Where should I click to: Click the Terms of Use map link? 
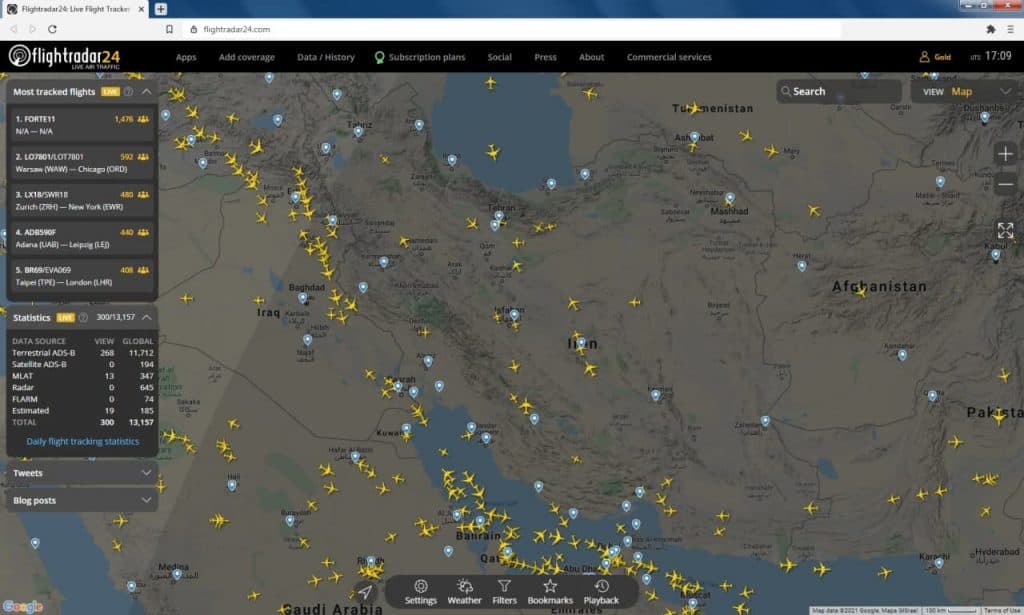click(x=1002, y=610)
